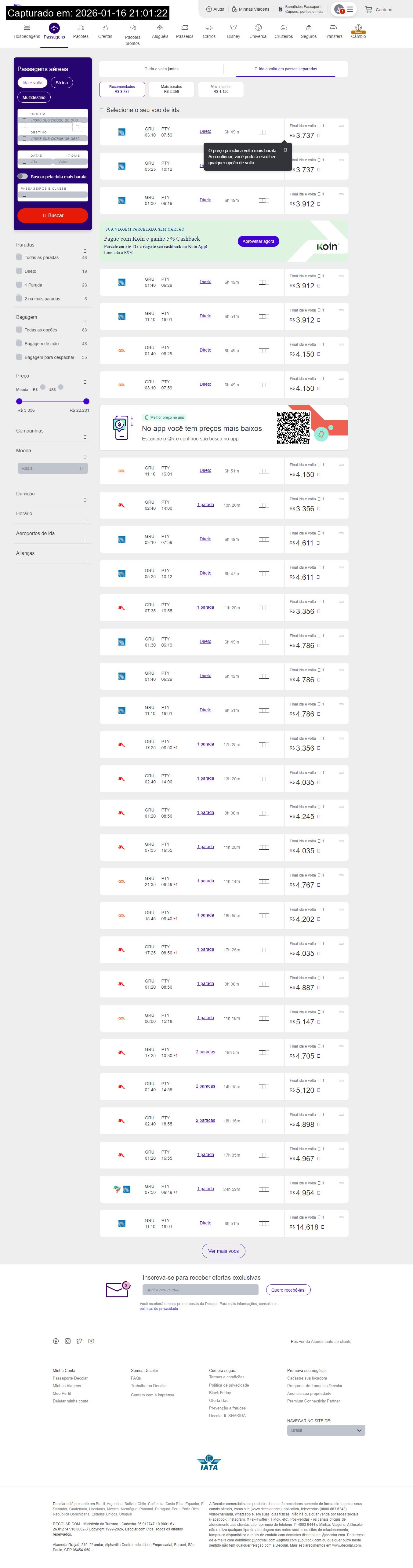Select the Mais baratos sorting tab
The width and height of the screenshot is (413, 1568).
coord(171,89)
